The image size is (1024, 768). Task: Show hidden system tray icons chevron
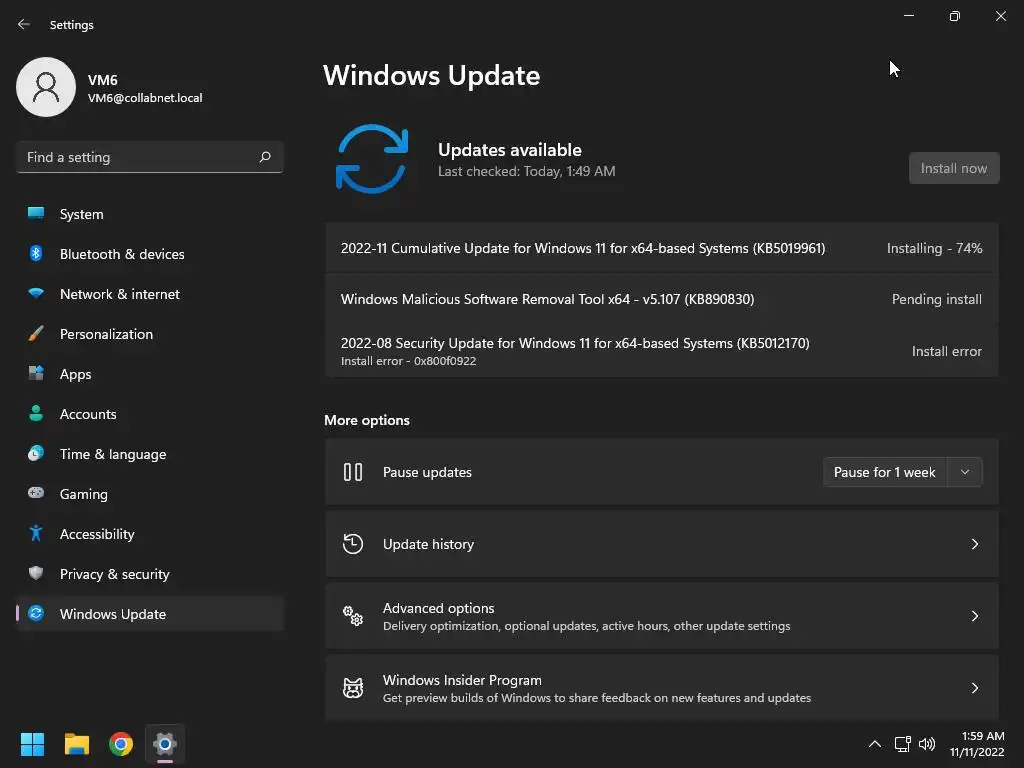tap(874, 744)
